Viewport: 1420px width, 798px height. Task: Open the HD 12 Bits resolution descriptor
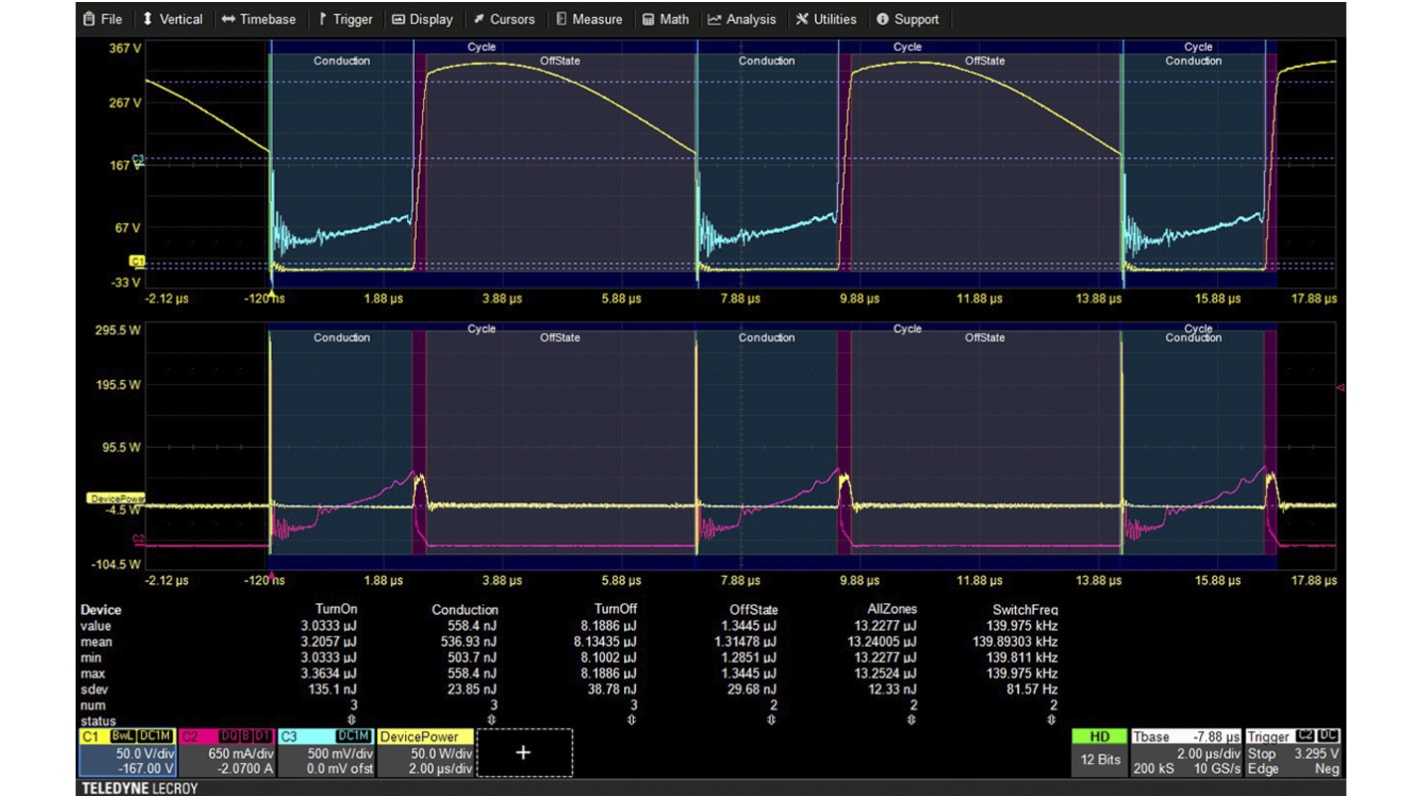(x=1101, y=751)
